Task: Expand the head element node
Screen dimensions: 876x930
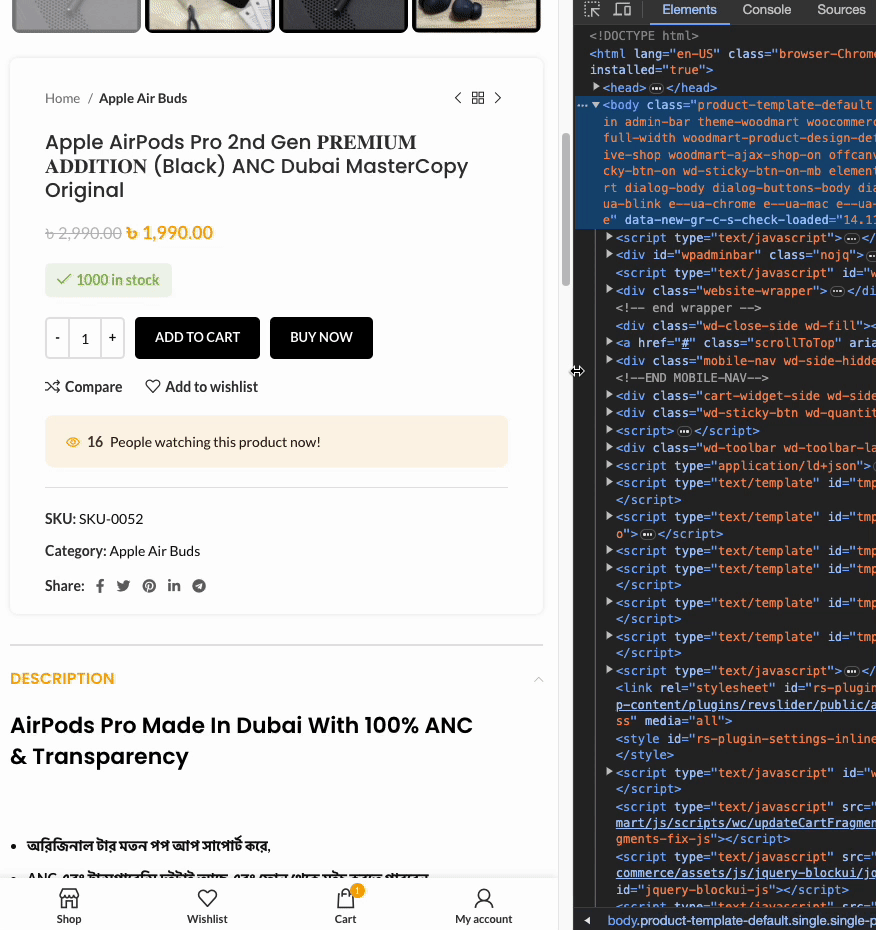Action: [596, 87]
